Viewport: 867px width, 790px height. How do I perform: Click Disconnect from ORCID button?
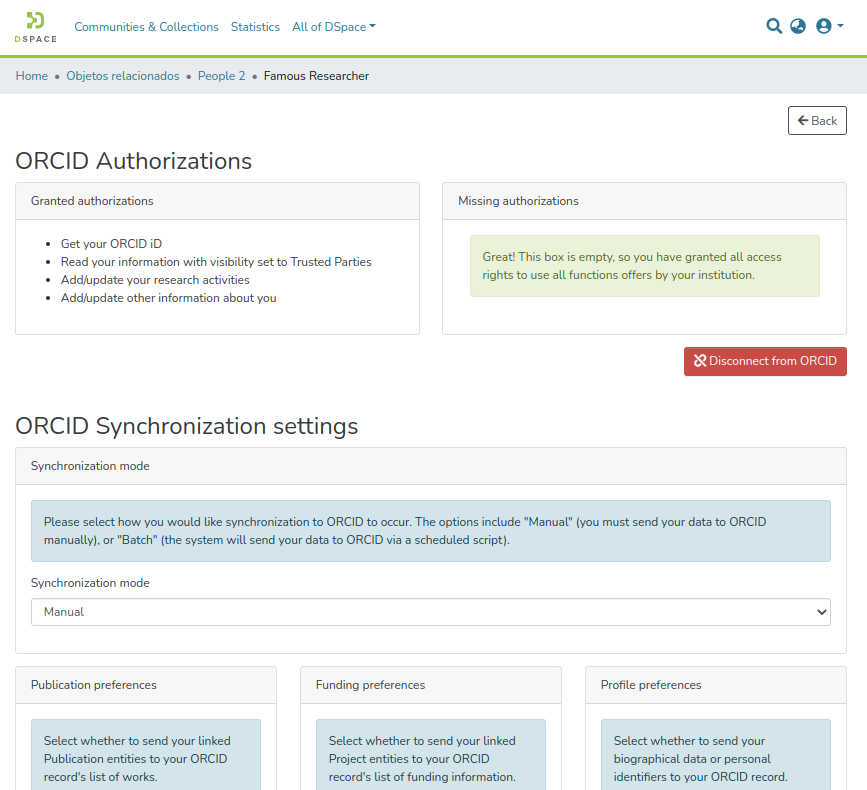(x=765, y=361)
